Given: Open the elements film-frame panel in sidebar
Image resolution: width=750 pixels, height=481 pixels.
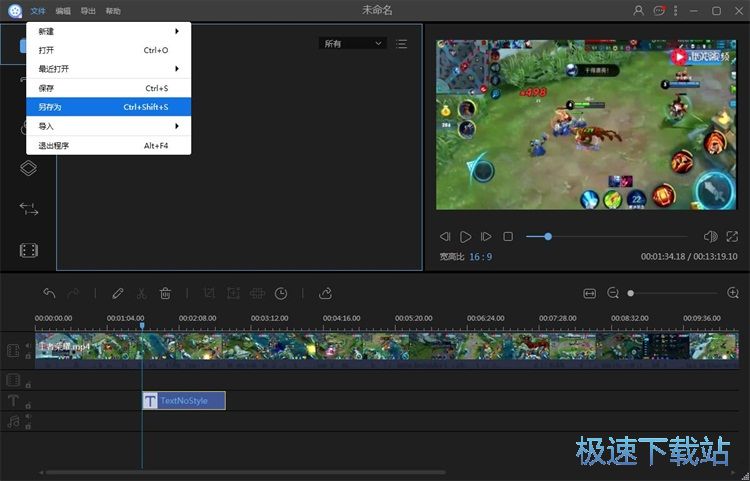Looking at the screenshot, I should [x=28, y=250].
